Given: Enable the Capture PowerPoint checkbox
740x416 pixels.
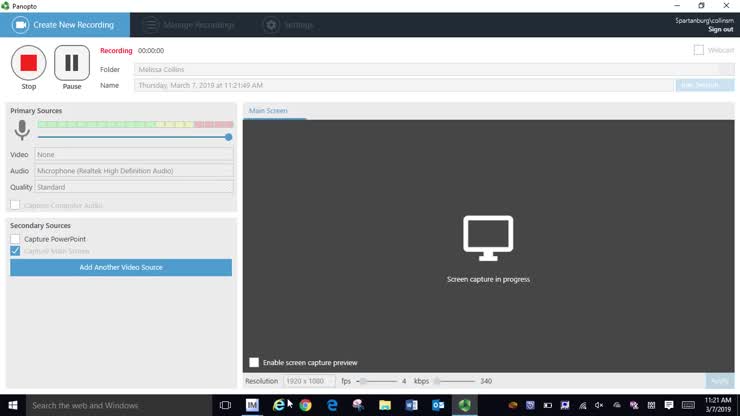Looking at the screenshot, I should point(15,239).
